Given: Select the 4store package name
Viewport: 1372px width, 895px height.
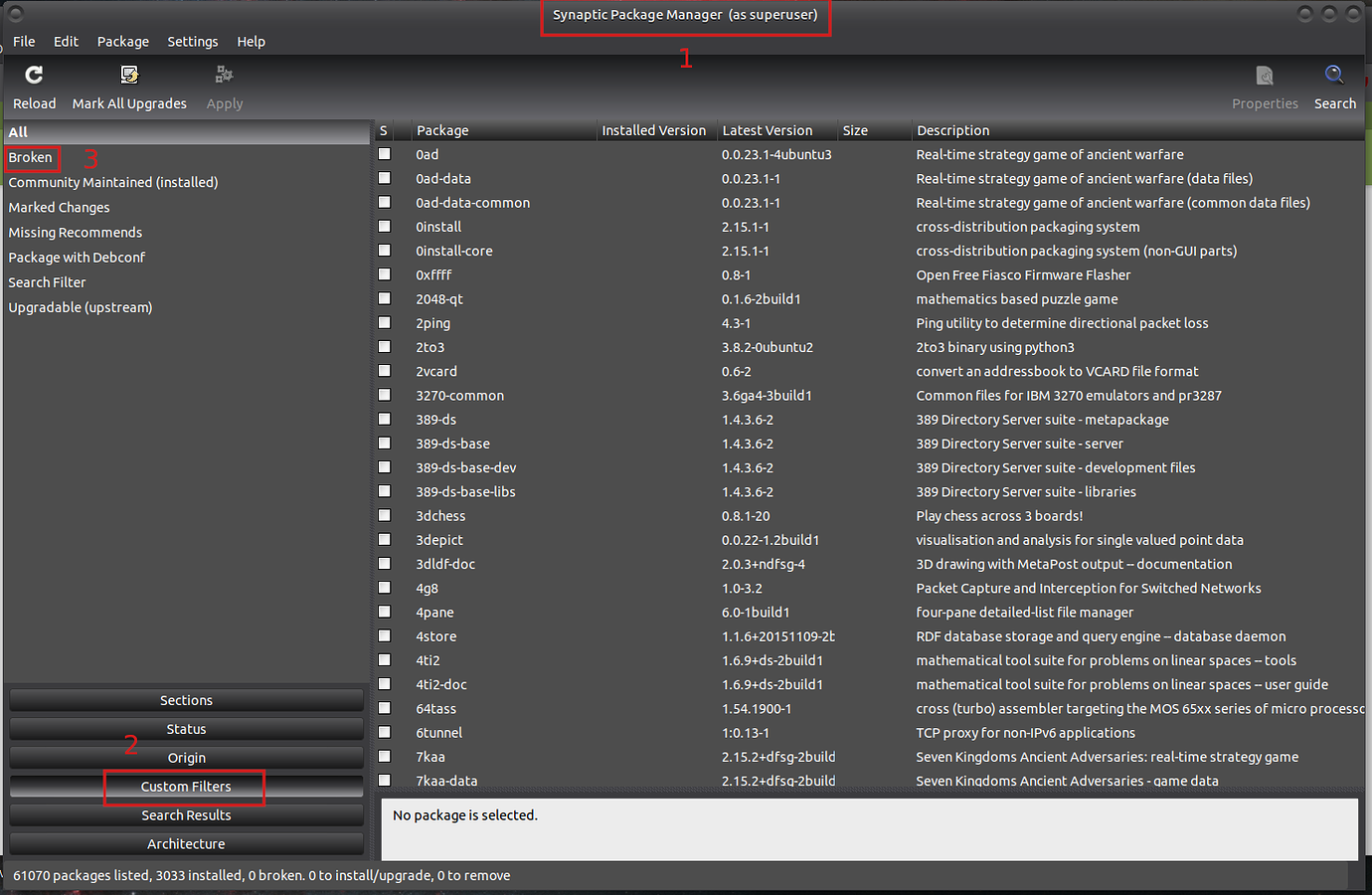Looking at the screenshot, I should coord(436,636).
